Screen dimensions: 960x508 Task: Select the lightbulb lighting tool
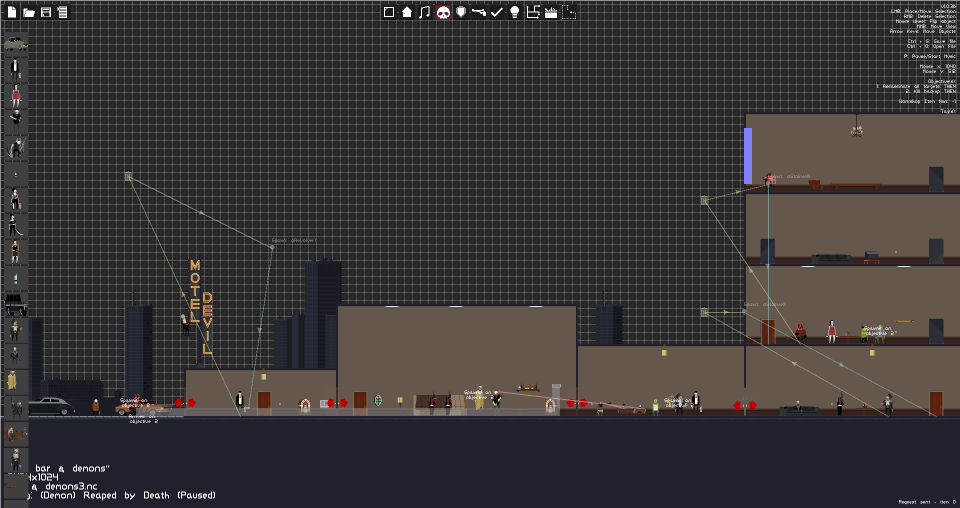click(x=515, y=12)
